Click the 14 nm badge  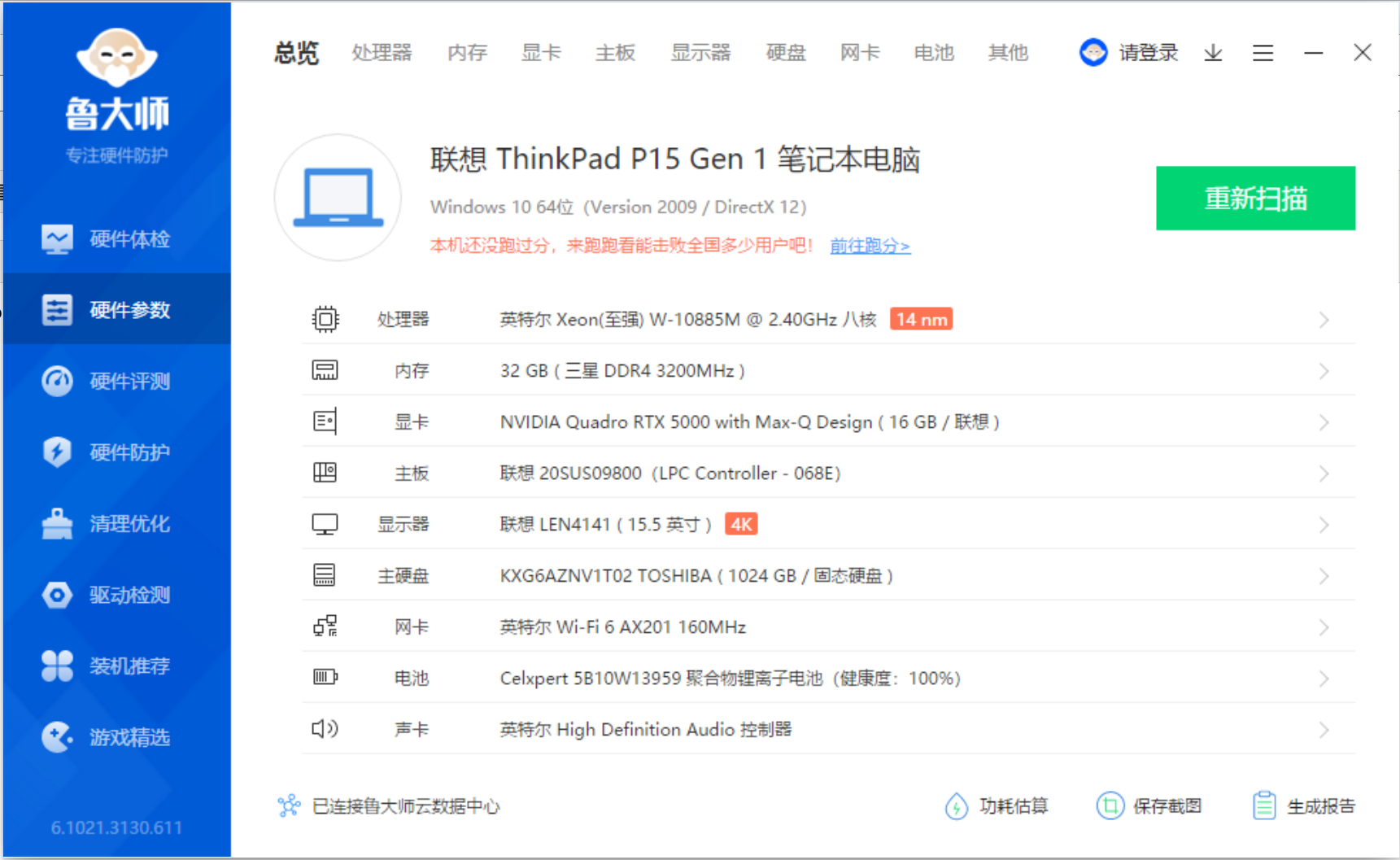click(921, 319)
